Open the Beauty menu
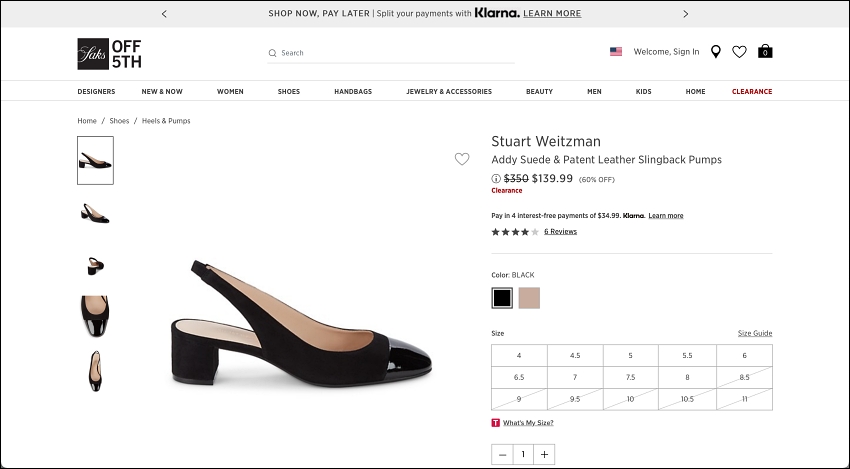 point(539,92)
